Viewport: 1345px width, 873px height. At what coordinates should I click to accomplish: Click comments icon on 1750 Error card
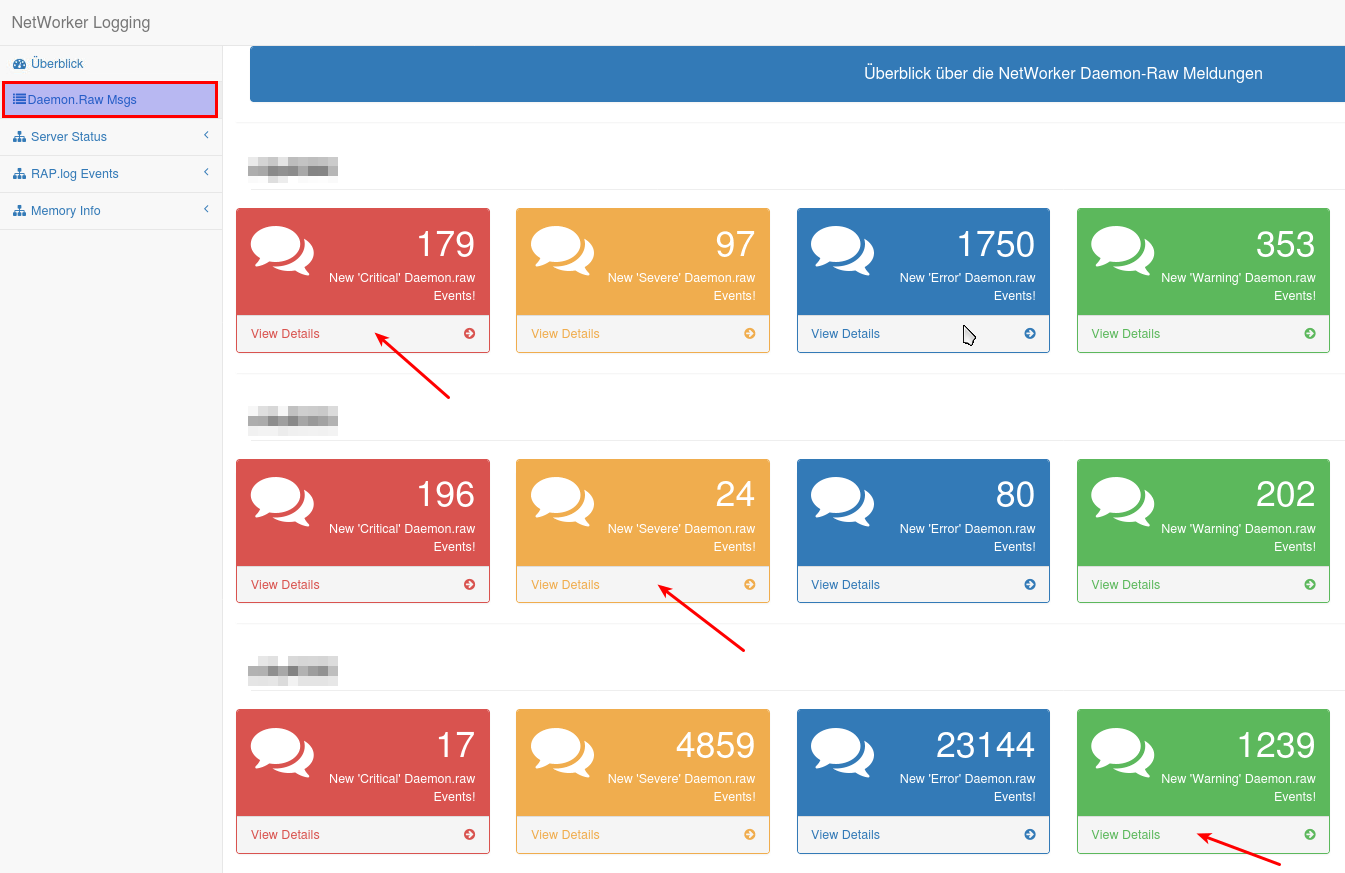coord(842,250)
